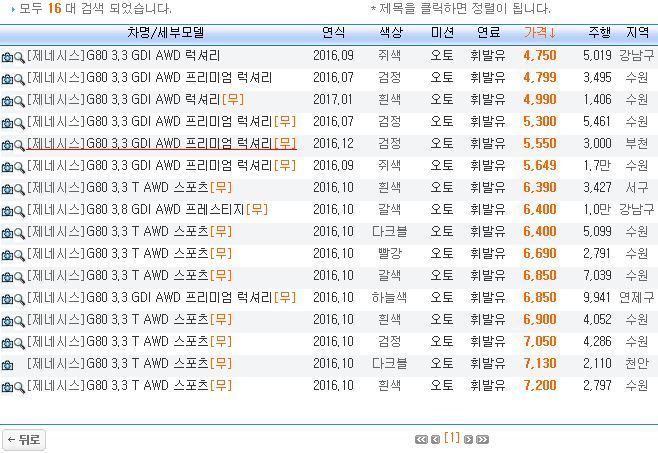The height and width of the screenshot is (453, 658).
Task: Click magnifier icon in the 5,300 price row
Action: pos(19,123)
